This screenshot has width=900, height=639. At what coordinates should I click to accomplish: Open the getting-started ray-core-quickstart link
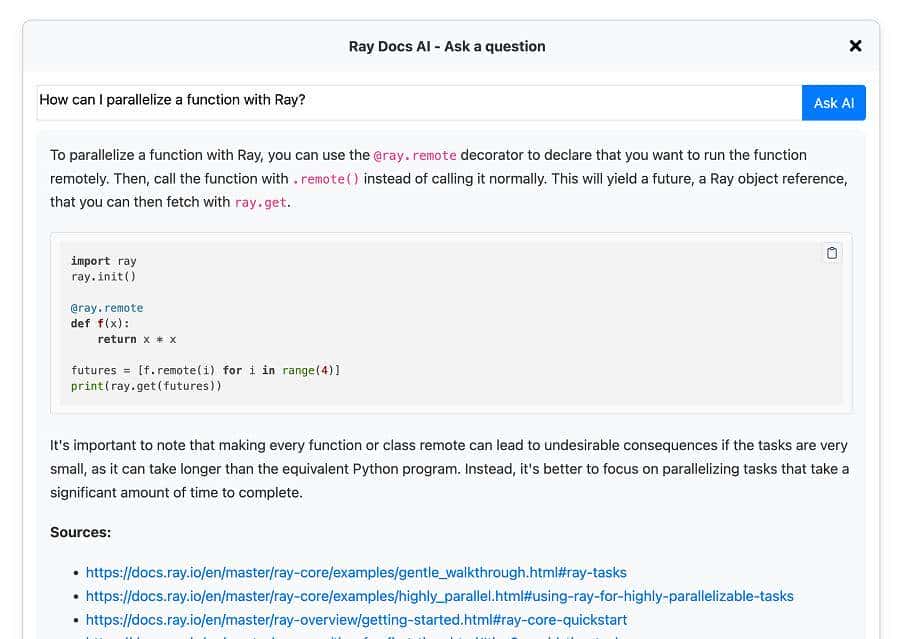356,620
